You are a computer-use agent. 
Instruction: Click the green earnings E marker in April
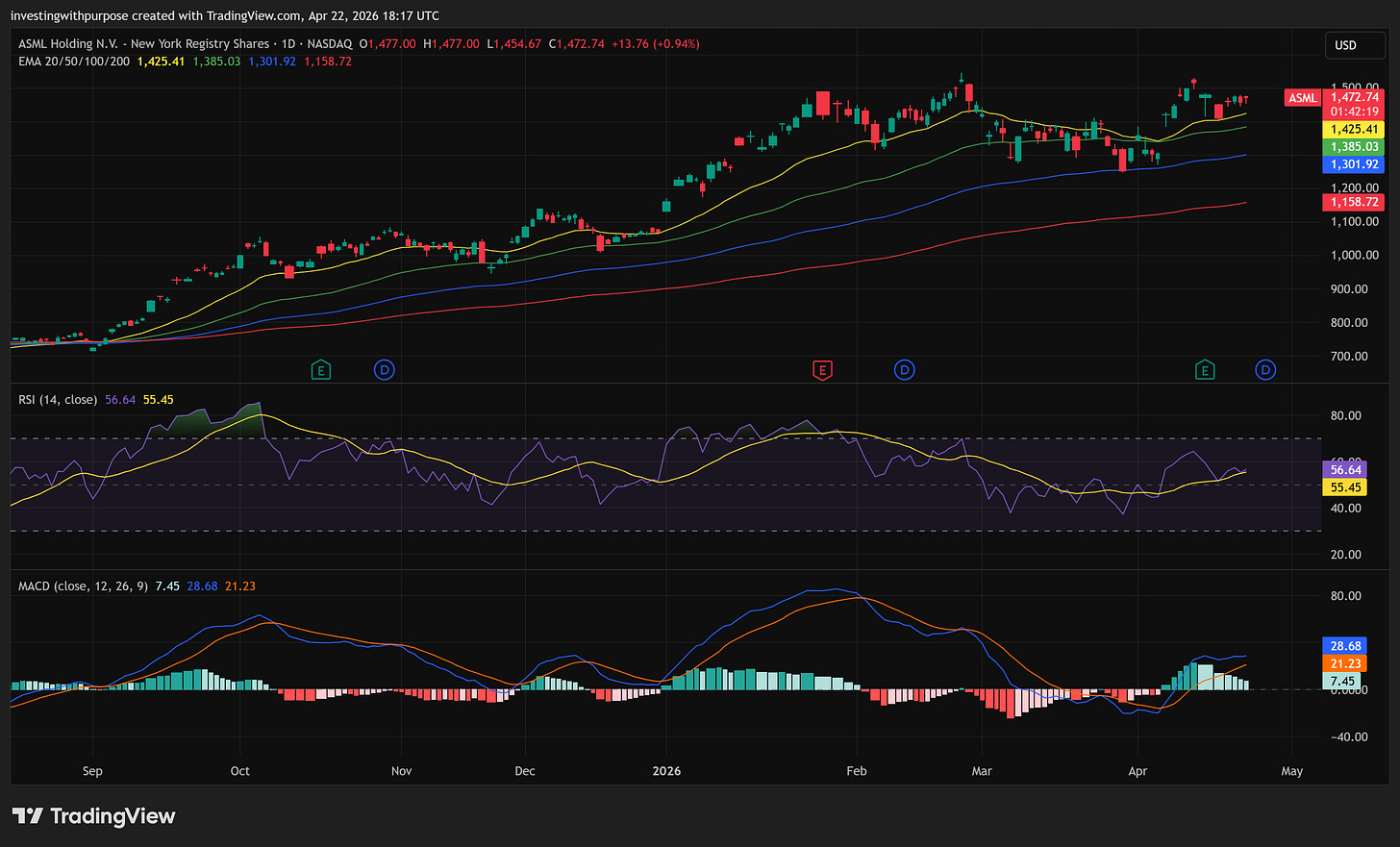click(x=1204, y=370)
